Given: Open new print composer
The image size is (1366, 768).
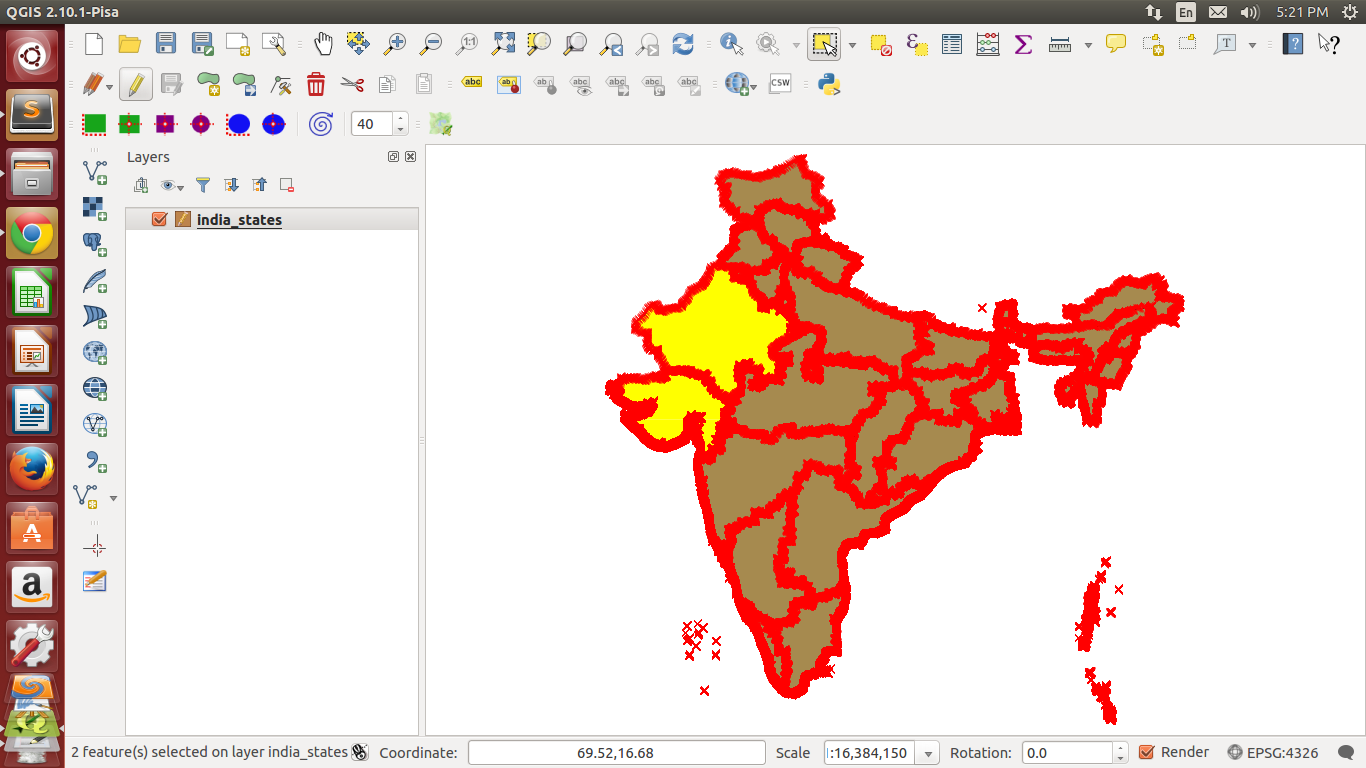Looking at the screenshot, I should point(238,44).
